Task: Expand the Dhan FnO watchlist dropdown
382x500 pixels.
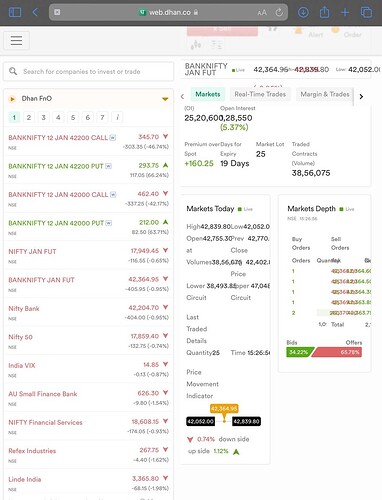Action: coord(165,99)
